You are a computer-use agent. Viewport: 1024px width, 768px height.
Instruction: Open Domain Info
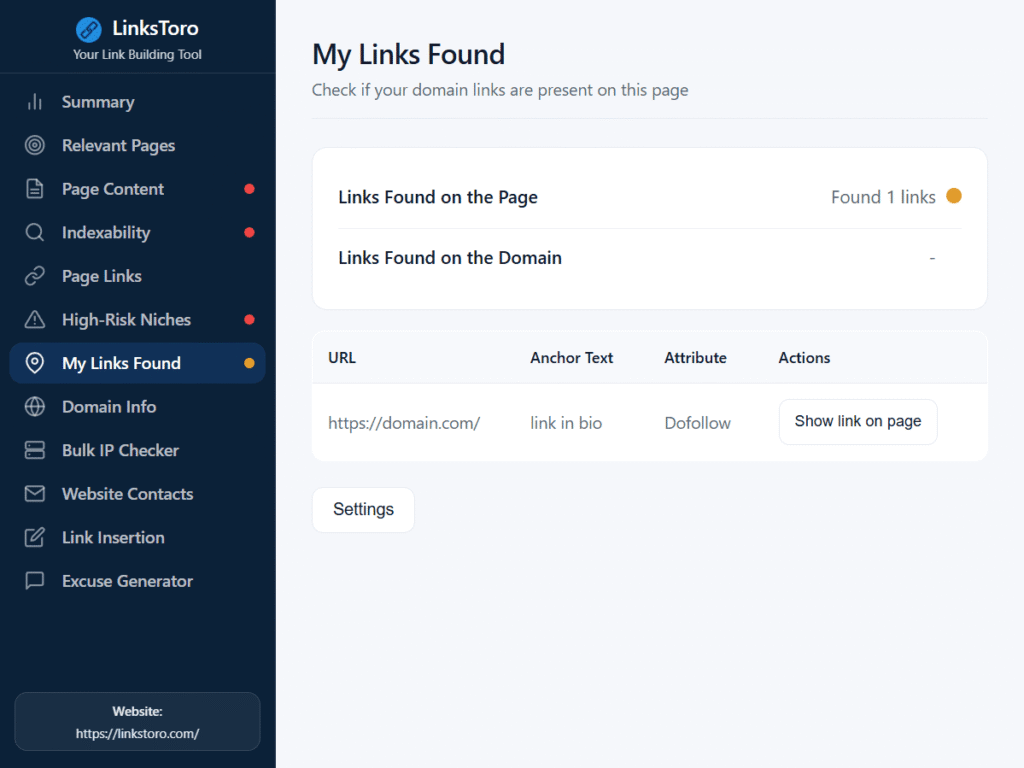pos(138,407)
